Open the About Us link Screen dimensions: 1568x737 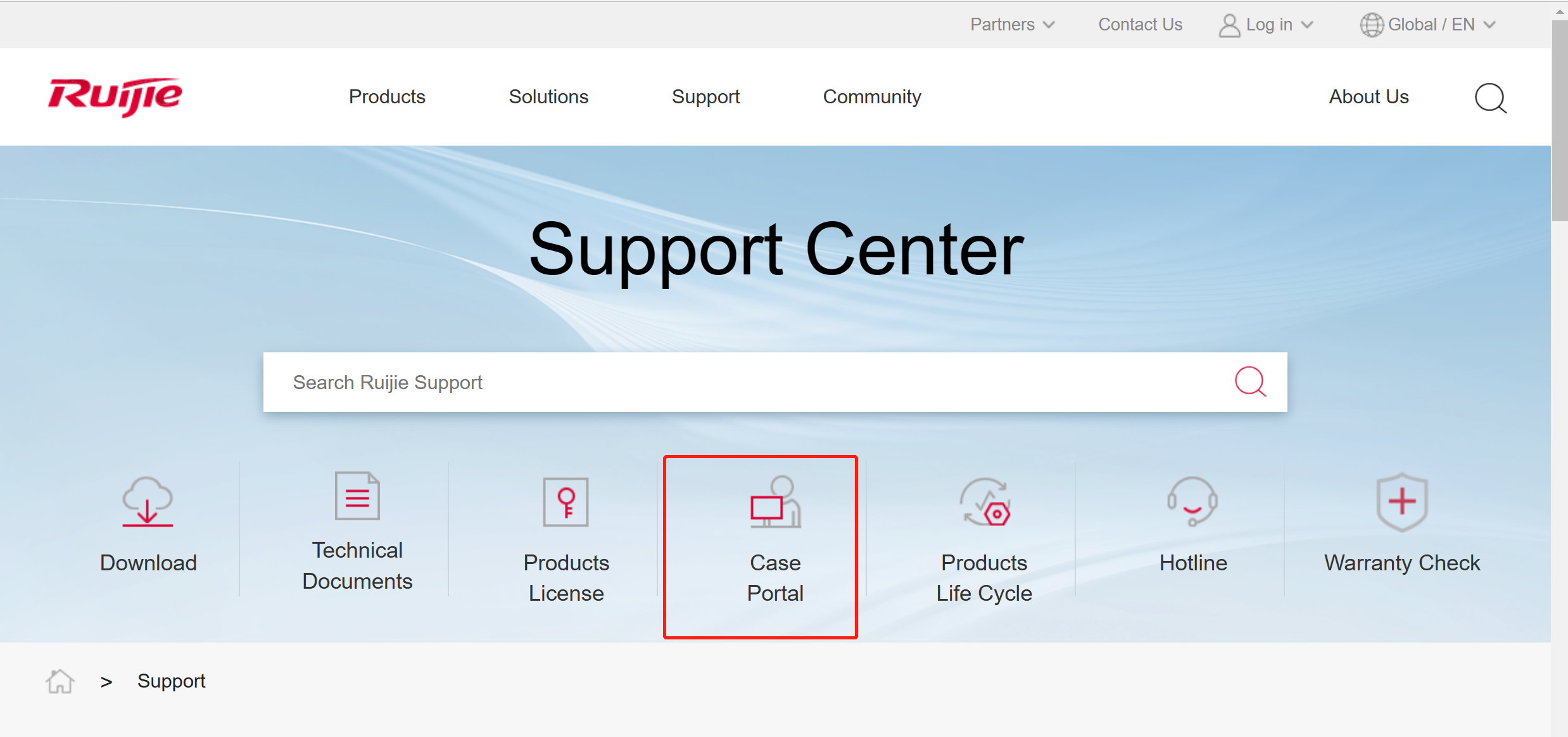point(1369,96)
